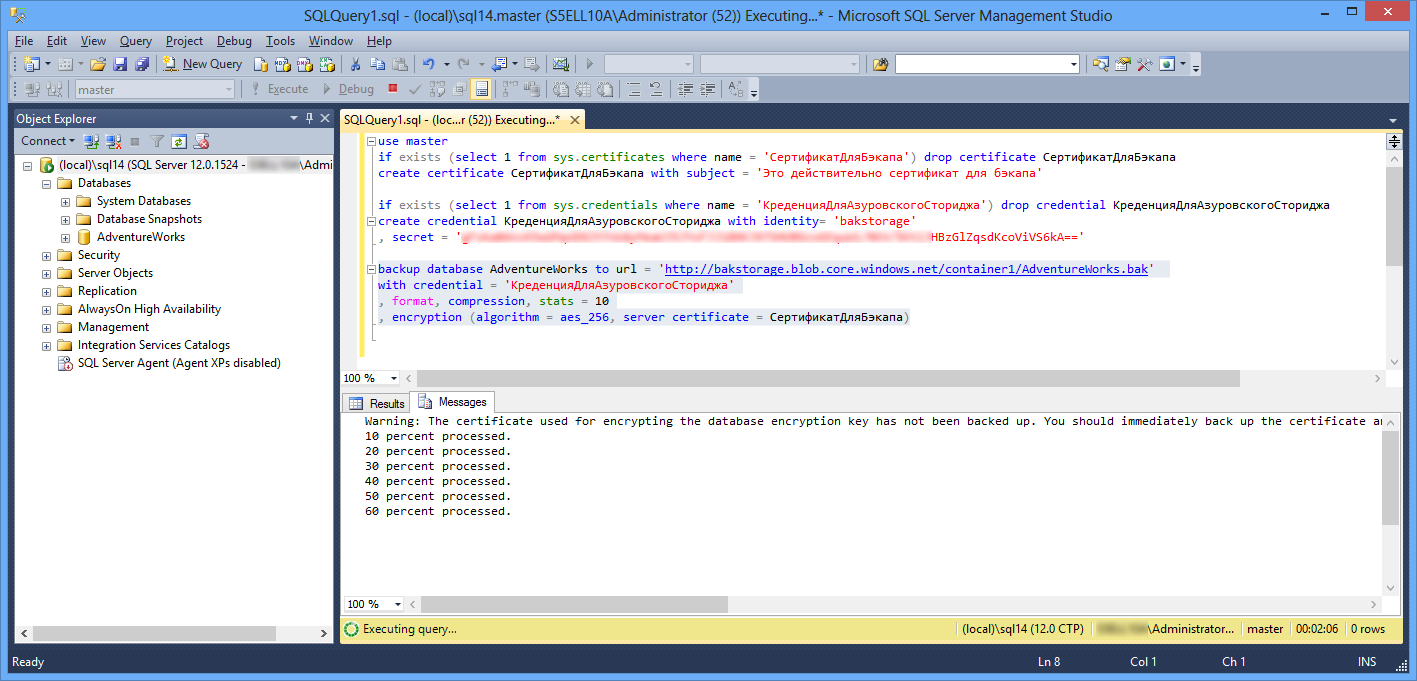Viewport: 1417px width, 681px height.
Task: Click the editor split-window handle
Action: click(1393, 141)
